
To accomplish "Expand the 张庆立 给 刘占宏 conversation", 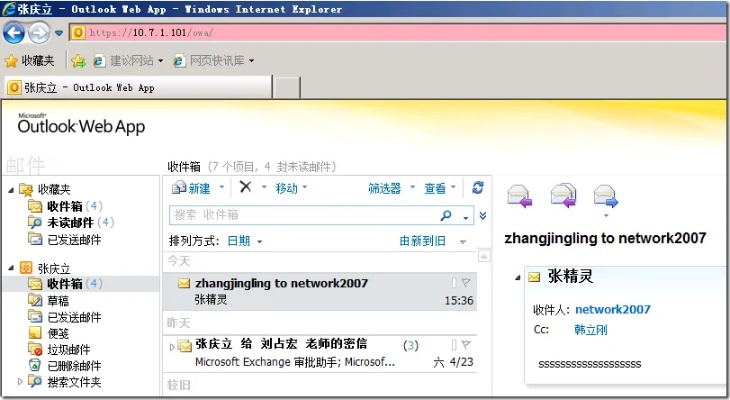I will pyautogui.click(x=172, y=347).
